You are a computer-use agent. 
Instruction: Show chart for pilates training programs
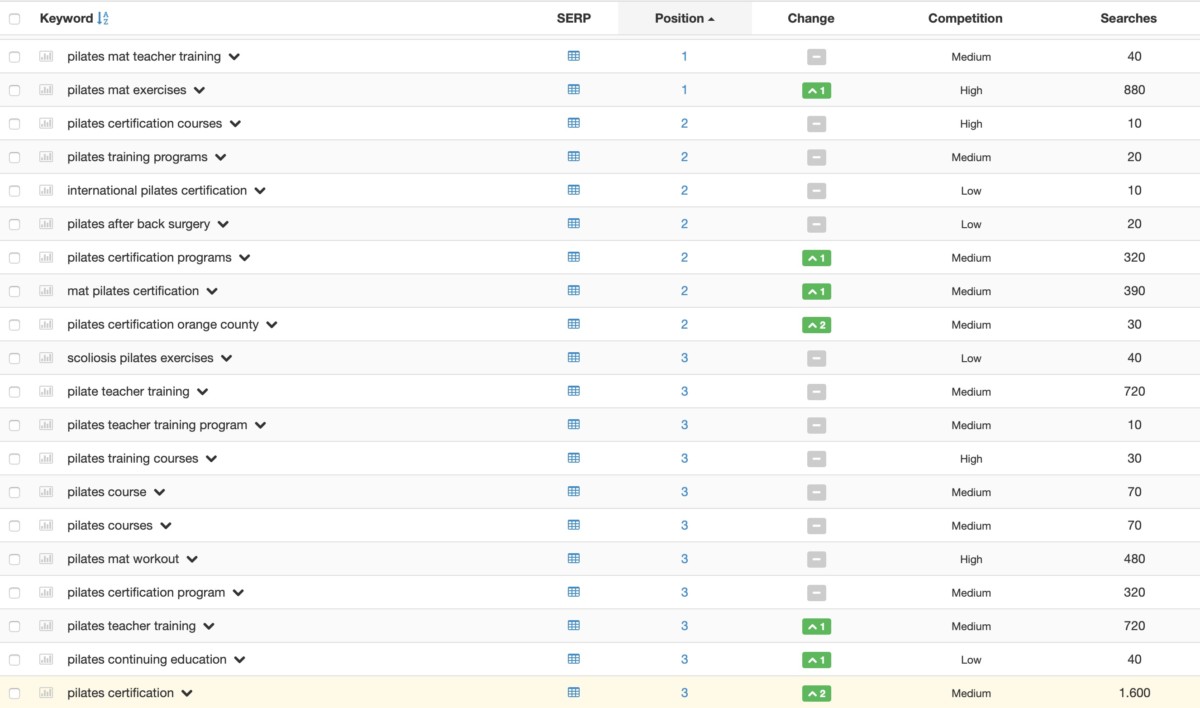[x=46, y=156]
